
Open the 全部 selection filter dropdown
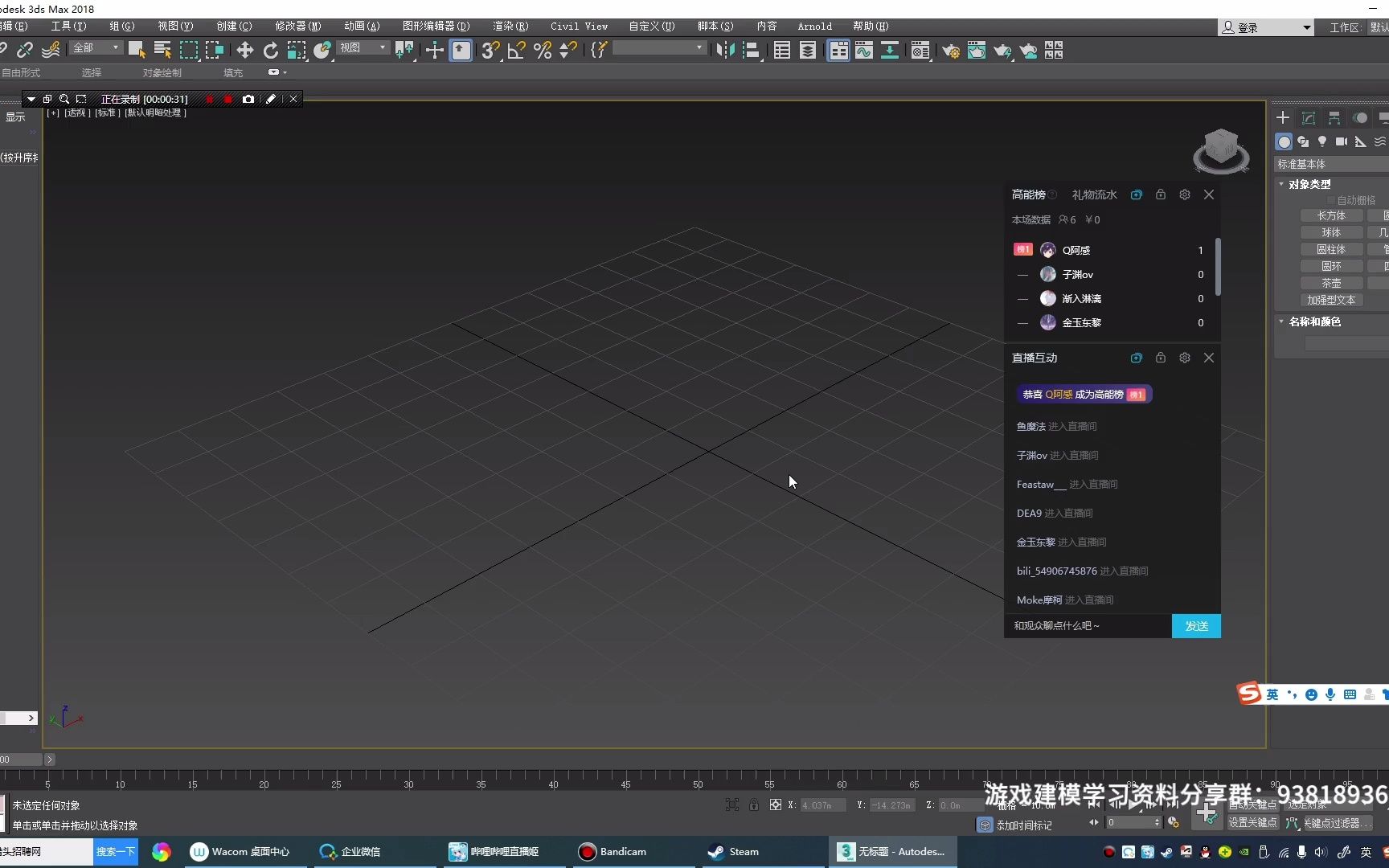pyautogui.click(x=95, y=48)
